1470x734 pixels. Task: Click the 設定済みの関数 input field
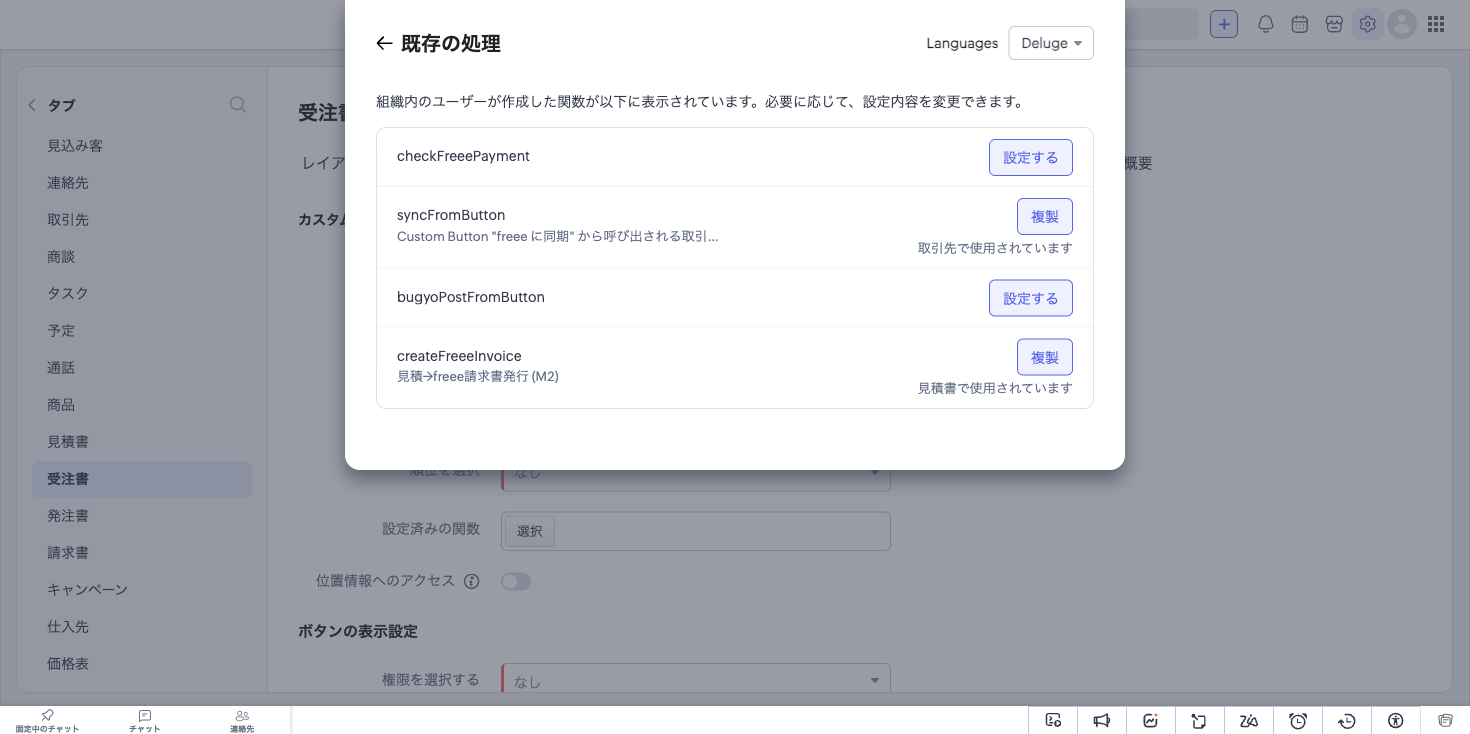(696, 531)
